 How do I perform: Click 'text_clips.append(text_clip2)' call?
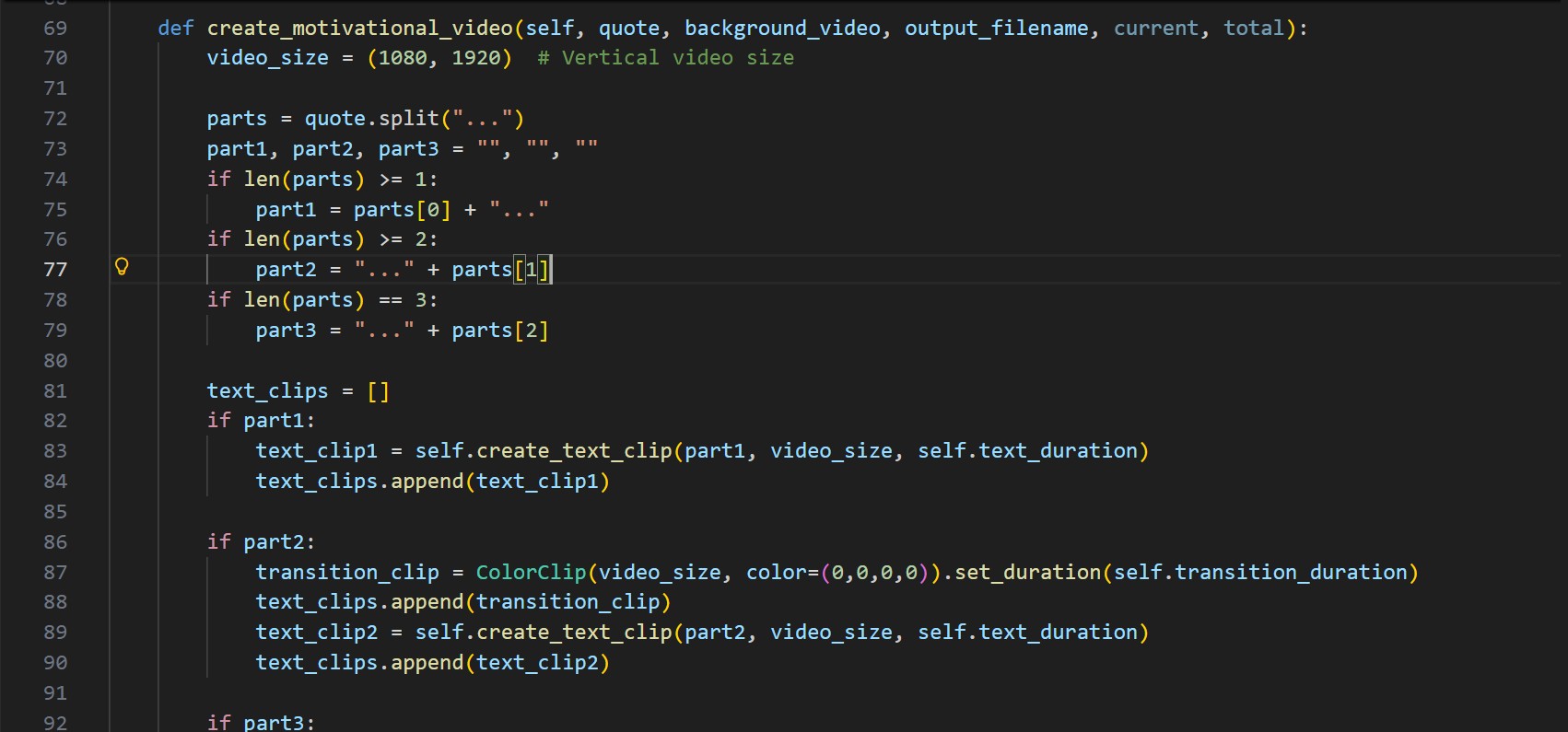pyautogui.click(x=433, y=663)
